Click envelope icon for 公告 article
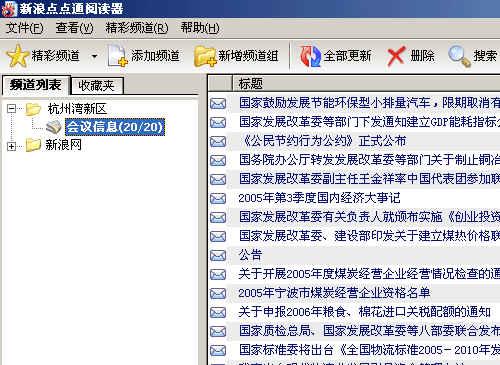 (x=218, y=256)
